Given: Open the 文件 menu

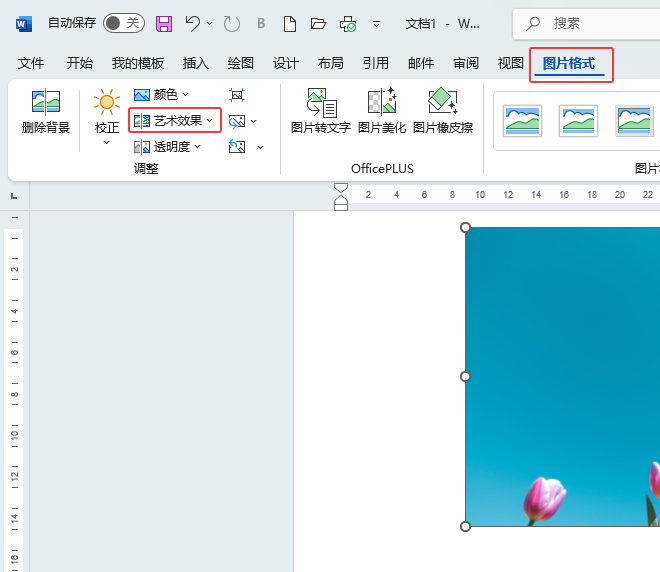Looking at the screenshot, I should 31,64.
